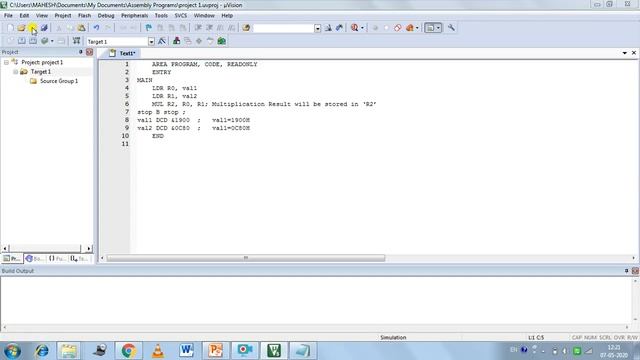The height and width of the screenshot is (360, 640).
Task: Open the Flash menu
Action: pos(84,16)
